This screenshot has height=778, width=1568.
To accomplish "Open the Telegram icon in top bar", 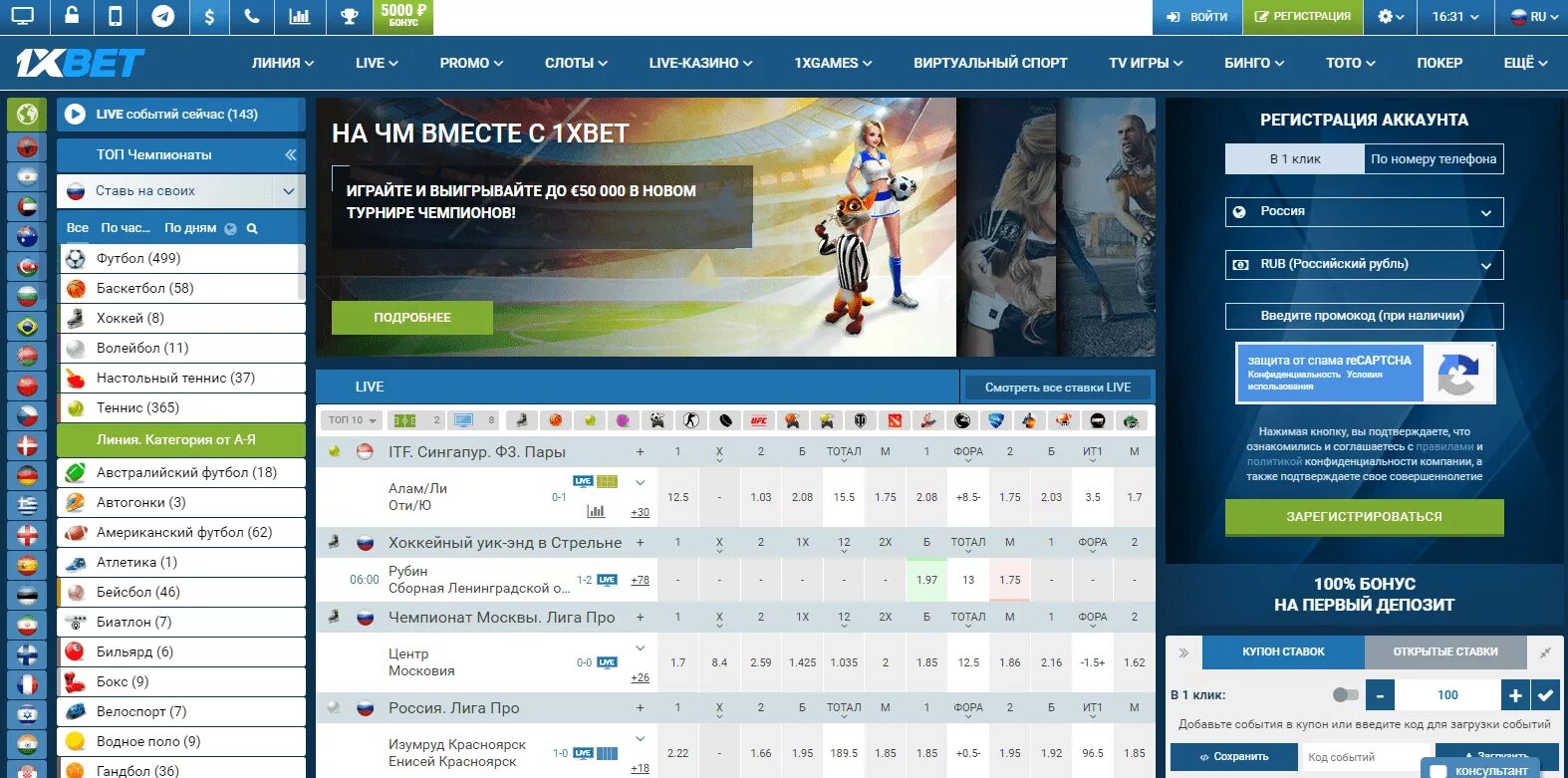I will coord(163,17).
